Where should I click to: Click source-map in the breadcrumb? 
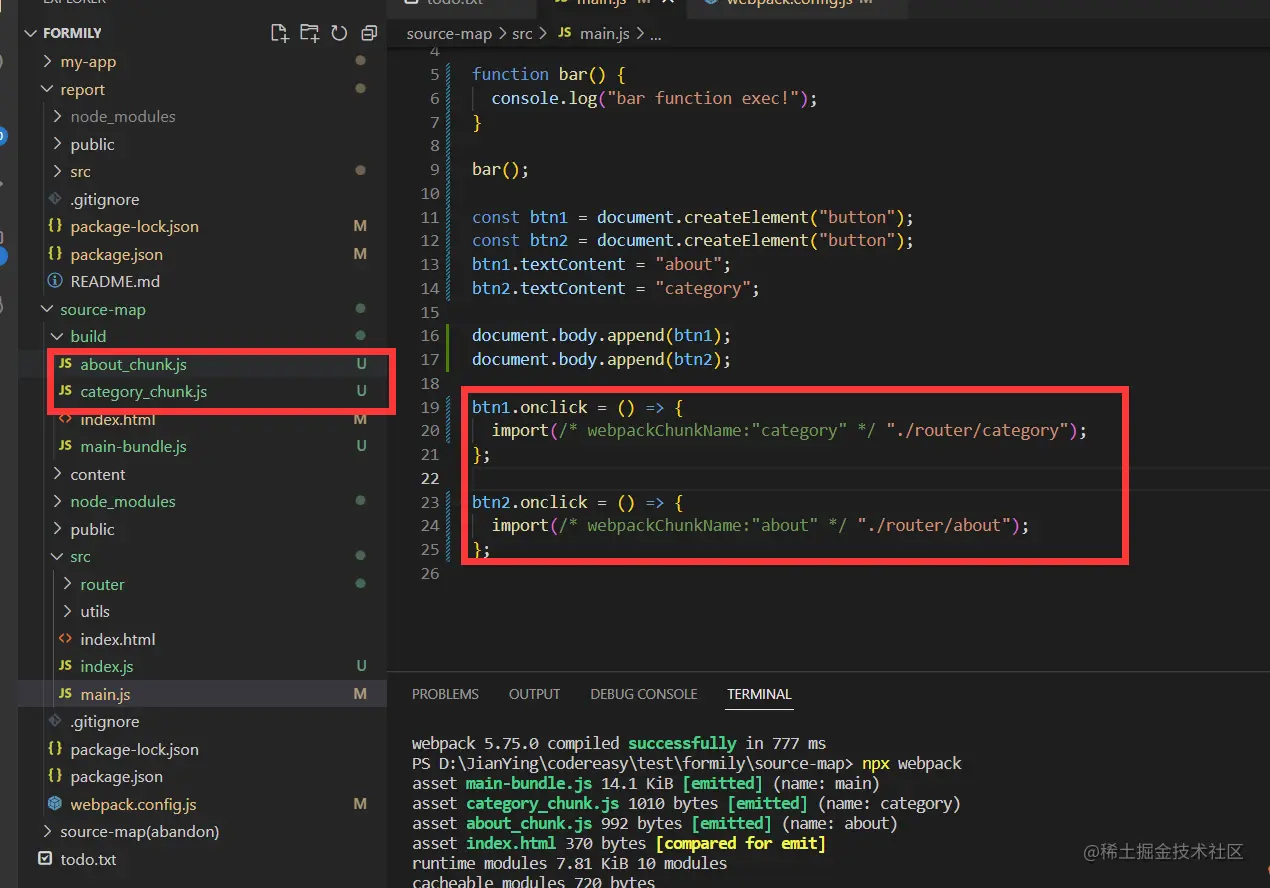pos(449,33)
